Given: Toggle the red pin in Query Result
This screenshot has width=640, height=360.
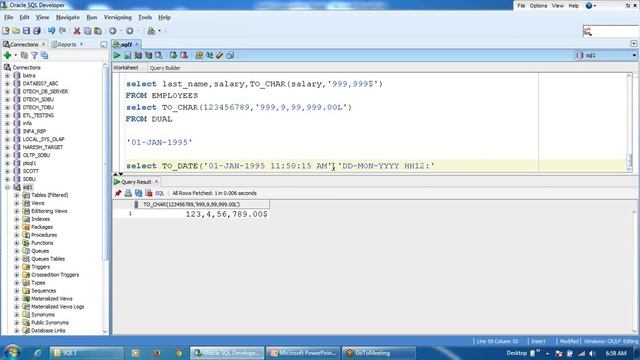Looking at the screenshot, I should [118, 193].
